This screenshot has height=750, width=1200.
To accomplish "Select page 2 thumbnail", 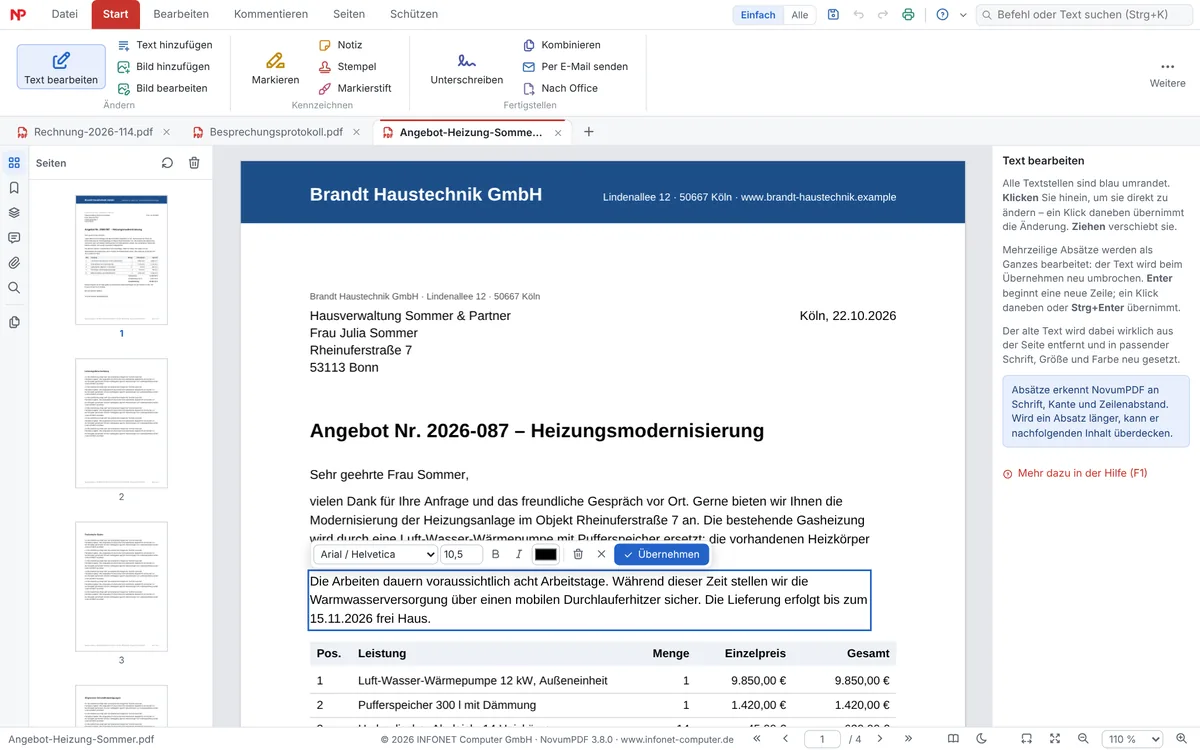I will pyautogui.click(x=121, y=423).
